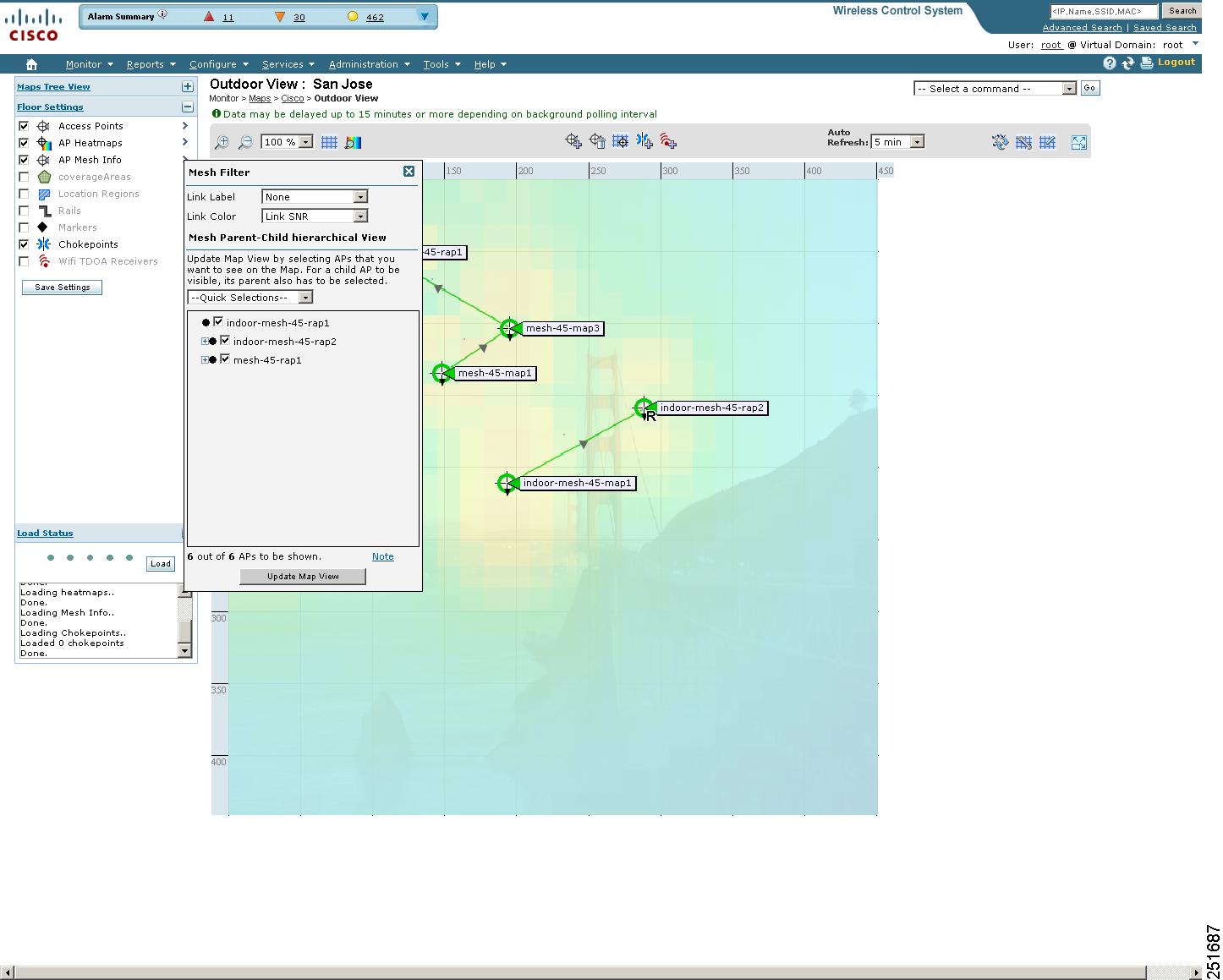Uncheck the Chokepoints floor setting checkbox
Screen dimensions: 1223x980
click(24, 244)
